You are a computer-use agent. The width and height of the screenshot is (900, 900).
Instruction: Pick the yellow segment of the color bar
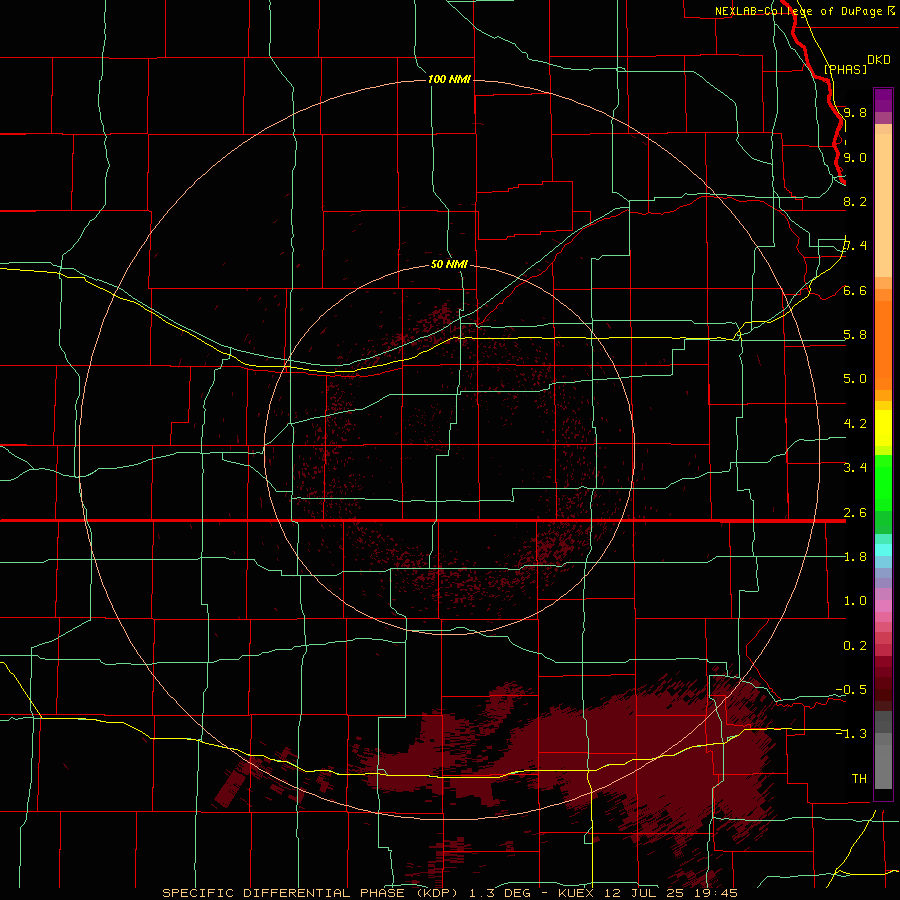[883, 428]
